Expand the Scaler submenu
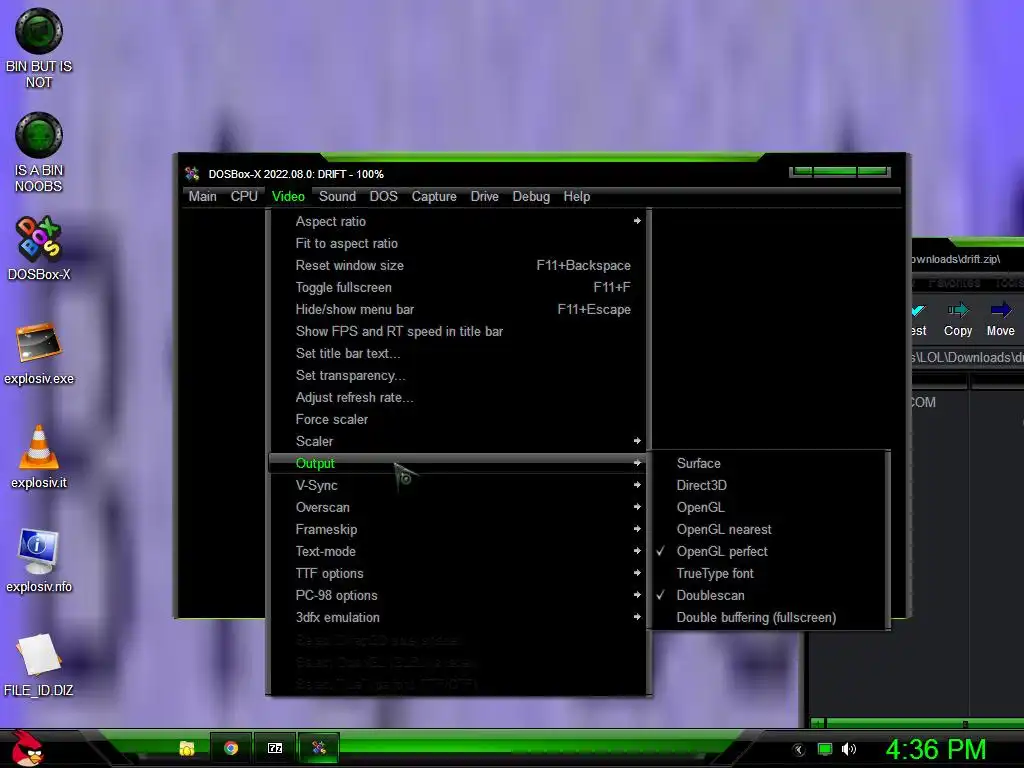The height and width of the screenshot is (768, 1024). click(x=458, y=441)
